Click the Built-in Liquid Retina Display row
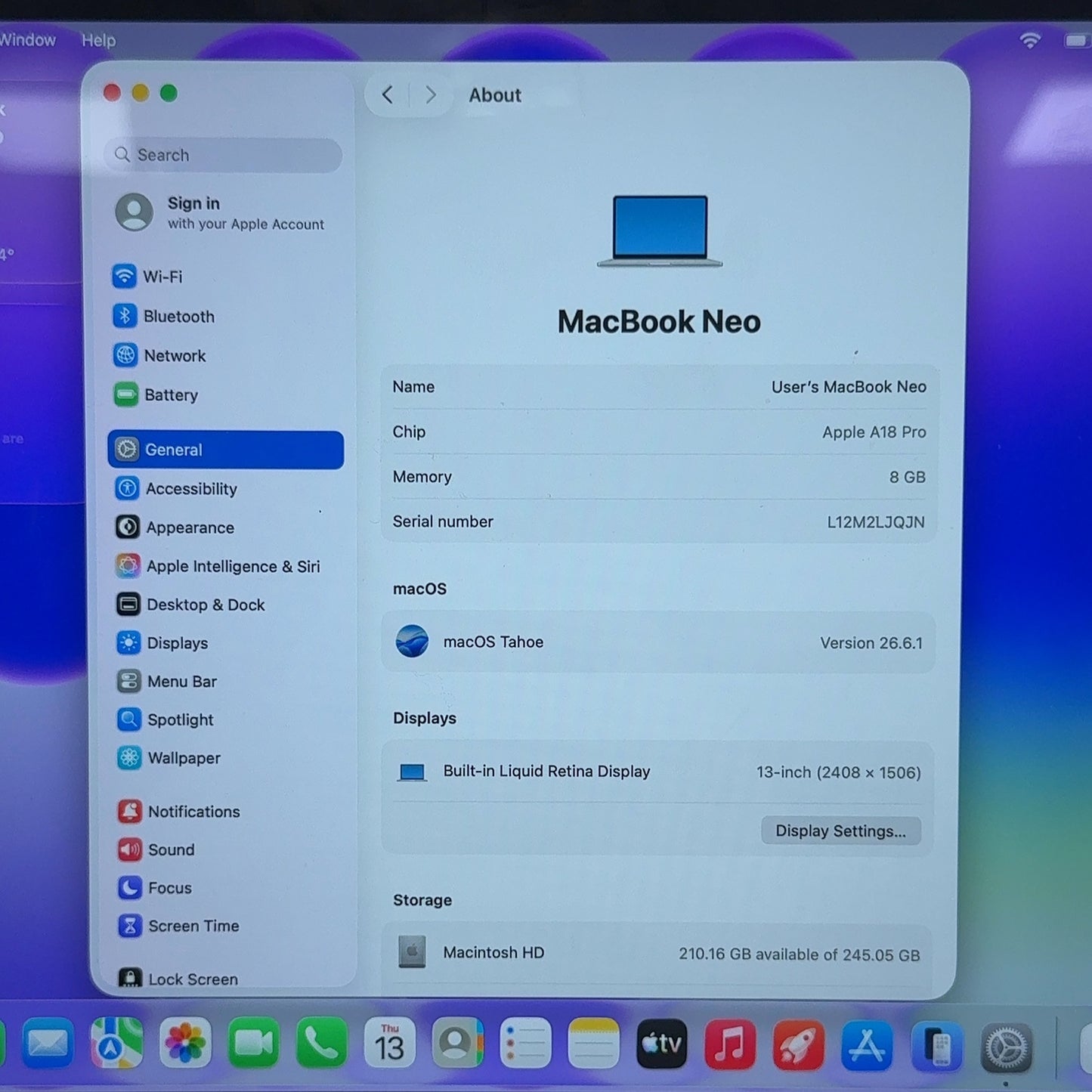This screenshot has width=1092, height=1092. pyautogui.click(x=658, y=772)
